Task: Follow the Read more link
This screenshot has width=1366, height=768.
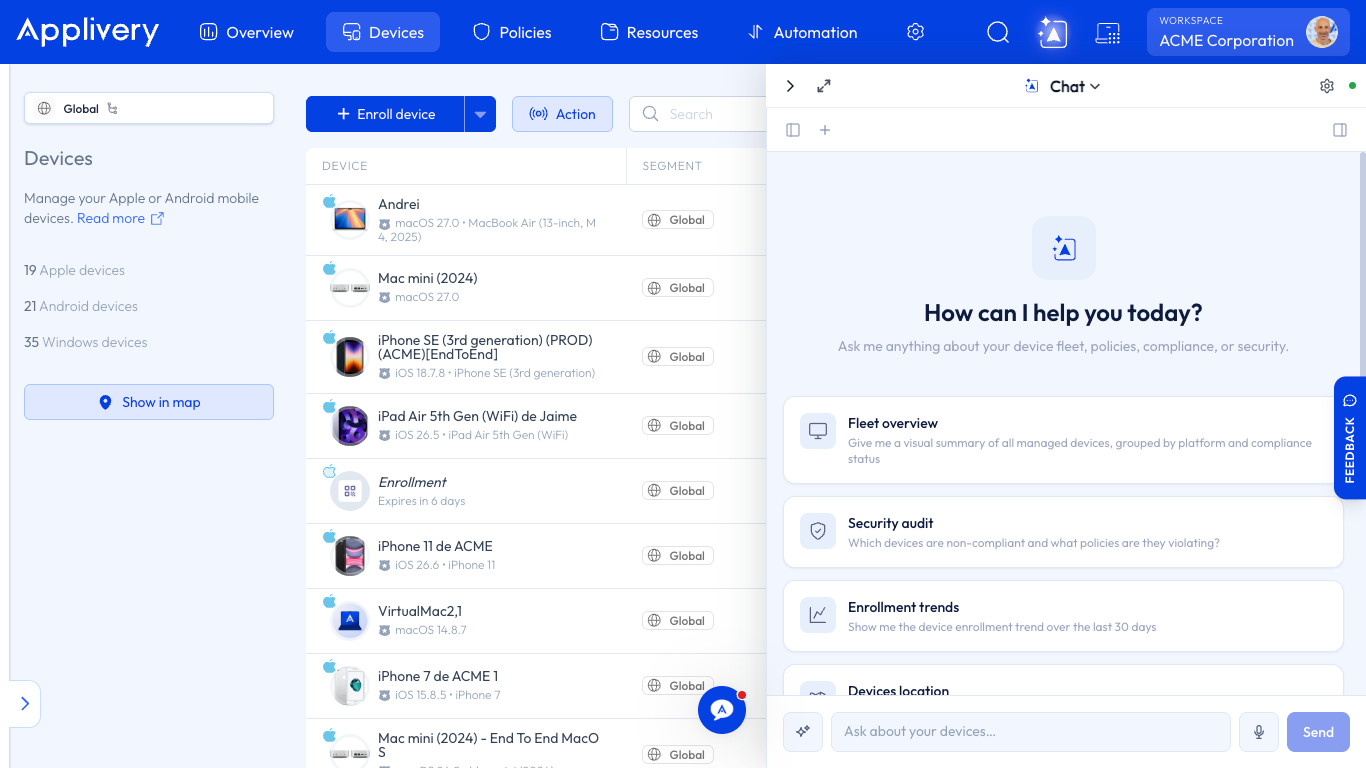Action: coord(111,218)
